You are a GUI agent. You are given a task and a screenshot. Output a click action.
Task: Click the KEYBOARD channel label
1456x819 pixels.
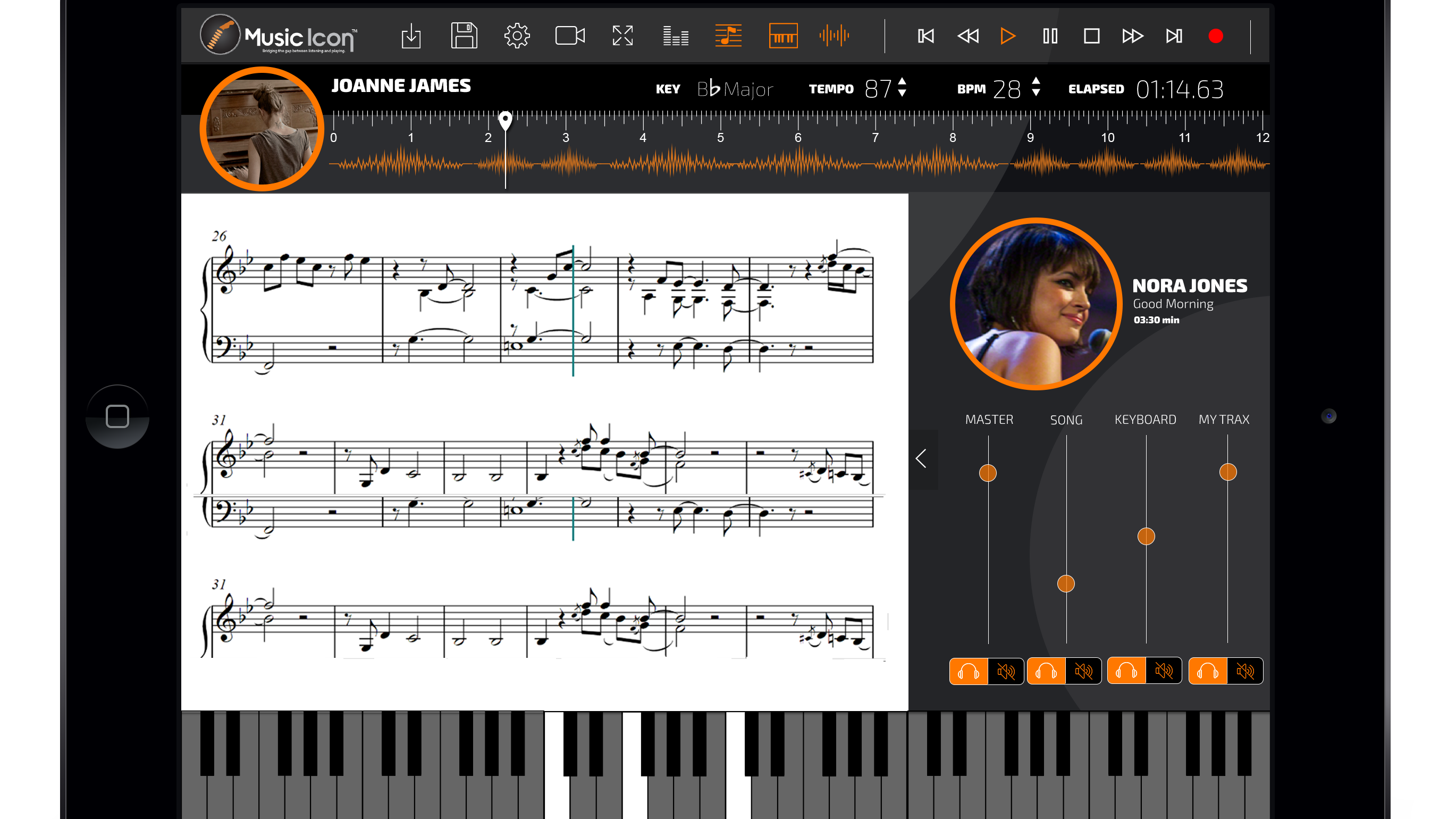click(1145, 419)
